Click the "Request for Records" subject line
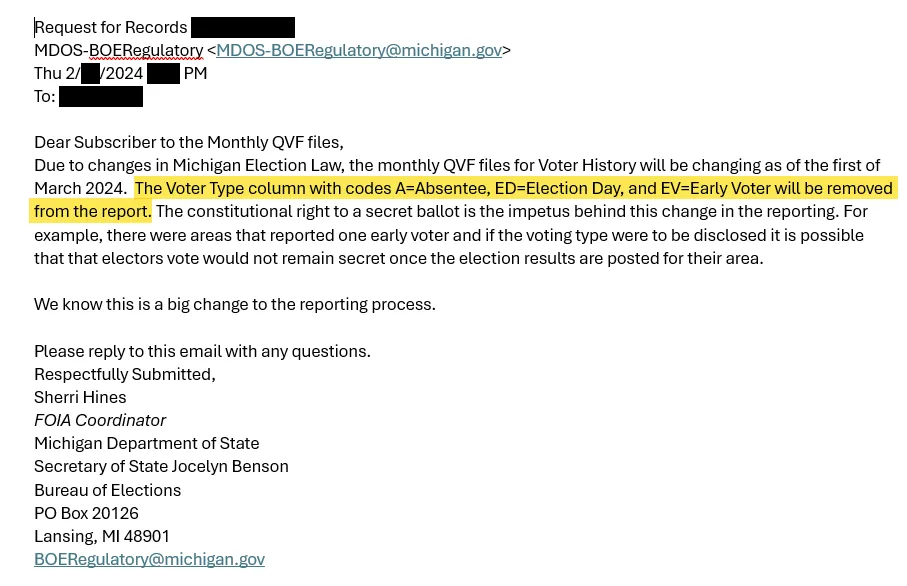907x586 pixels. click(x=110, y=27)
